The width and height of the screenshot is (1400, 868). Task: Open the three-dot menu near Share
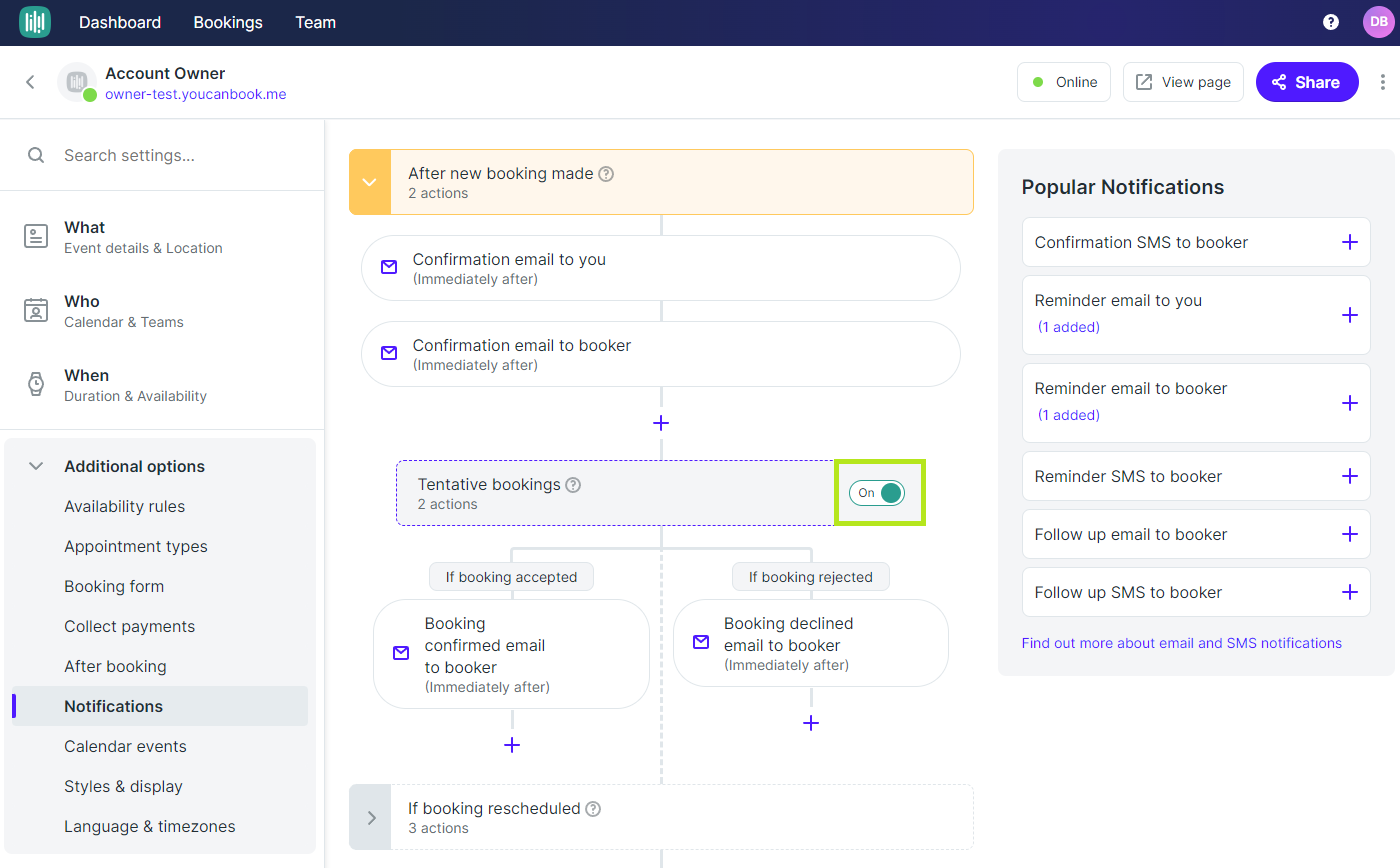point(1384,82)
